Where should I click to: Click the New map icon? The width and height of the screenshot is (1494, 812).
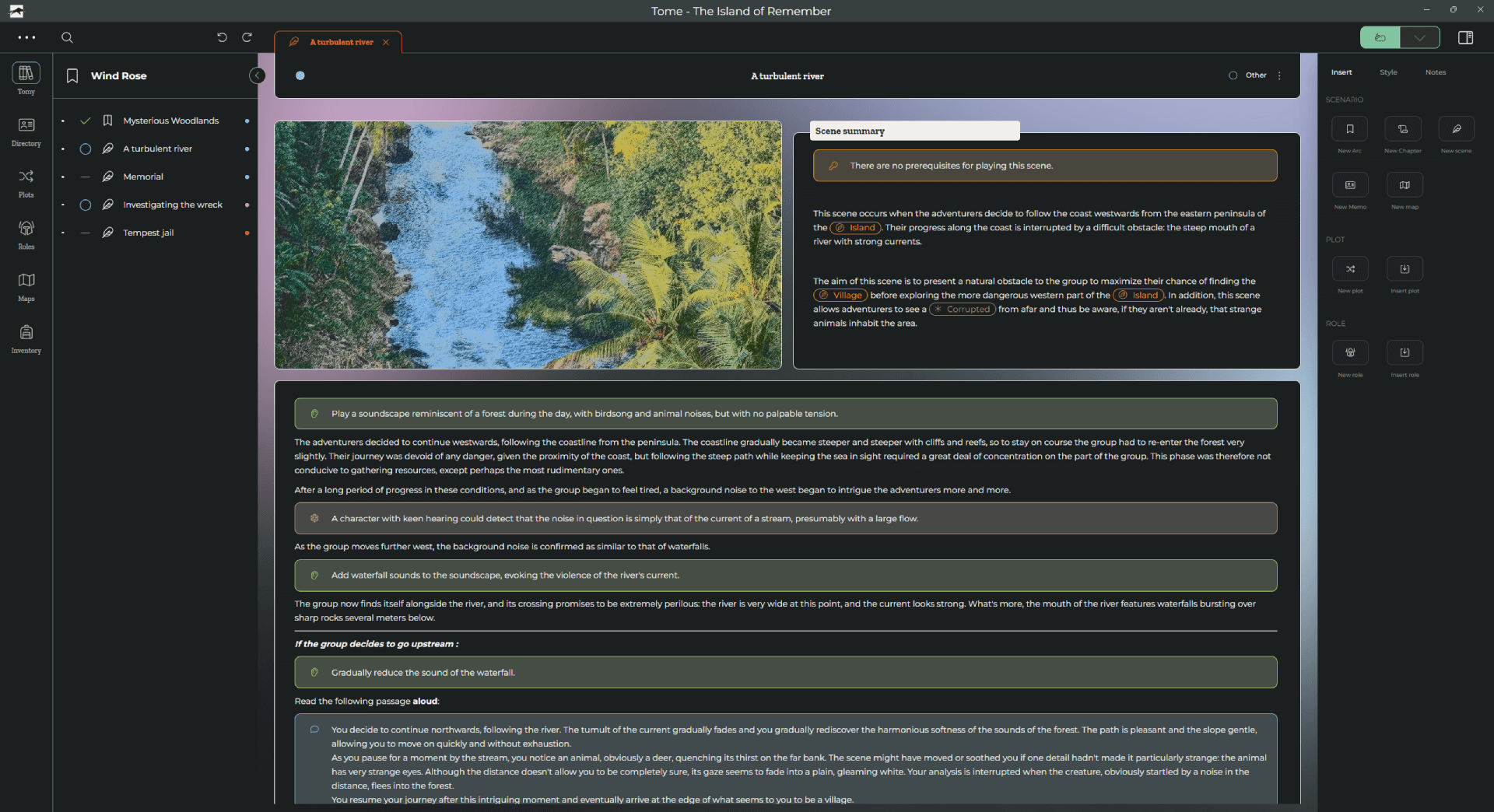1404,185
